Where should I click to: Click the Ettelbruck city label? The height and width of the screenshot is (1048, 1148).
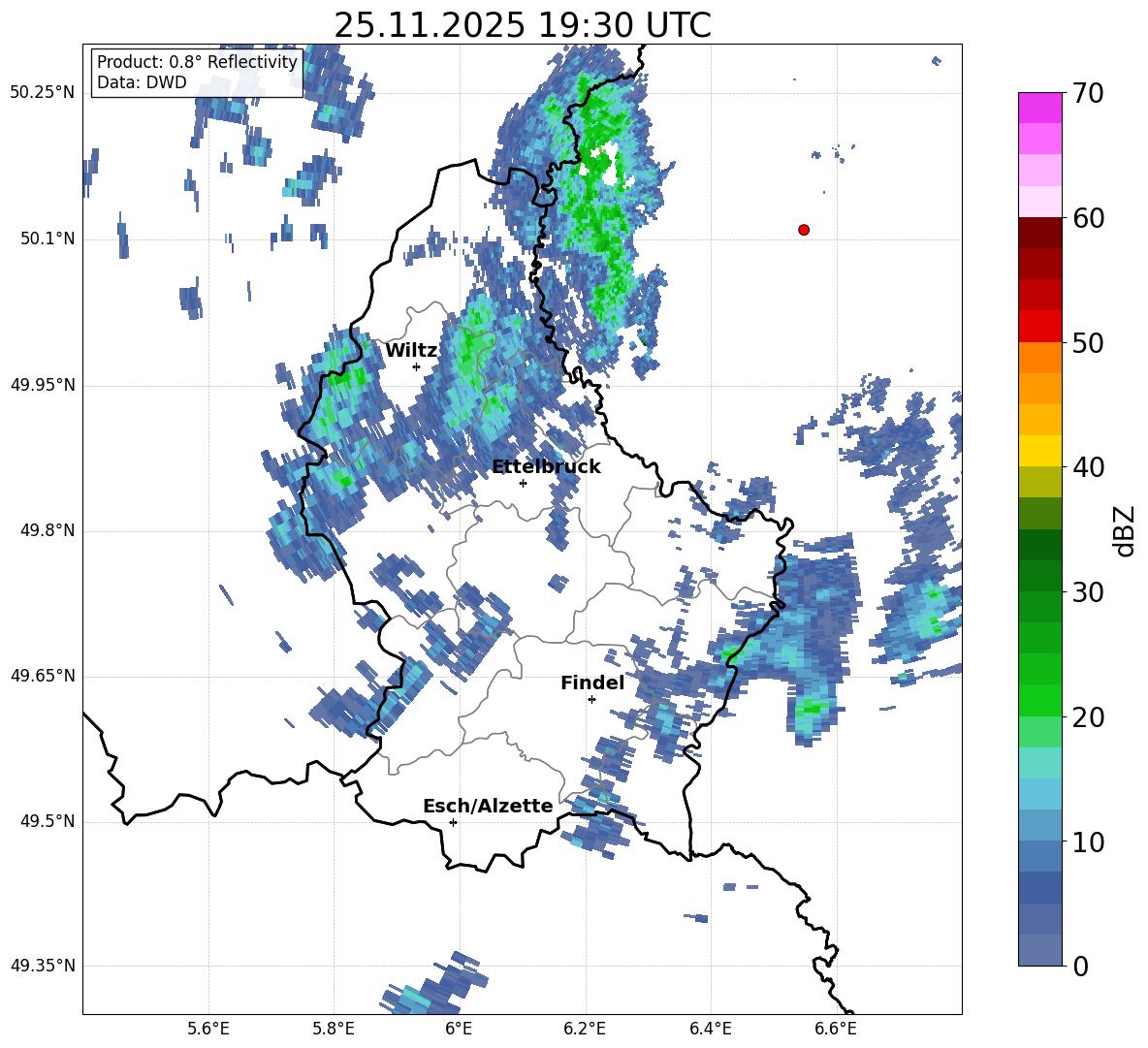tap(546, 467)
